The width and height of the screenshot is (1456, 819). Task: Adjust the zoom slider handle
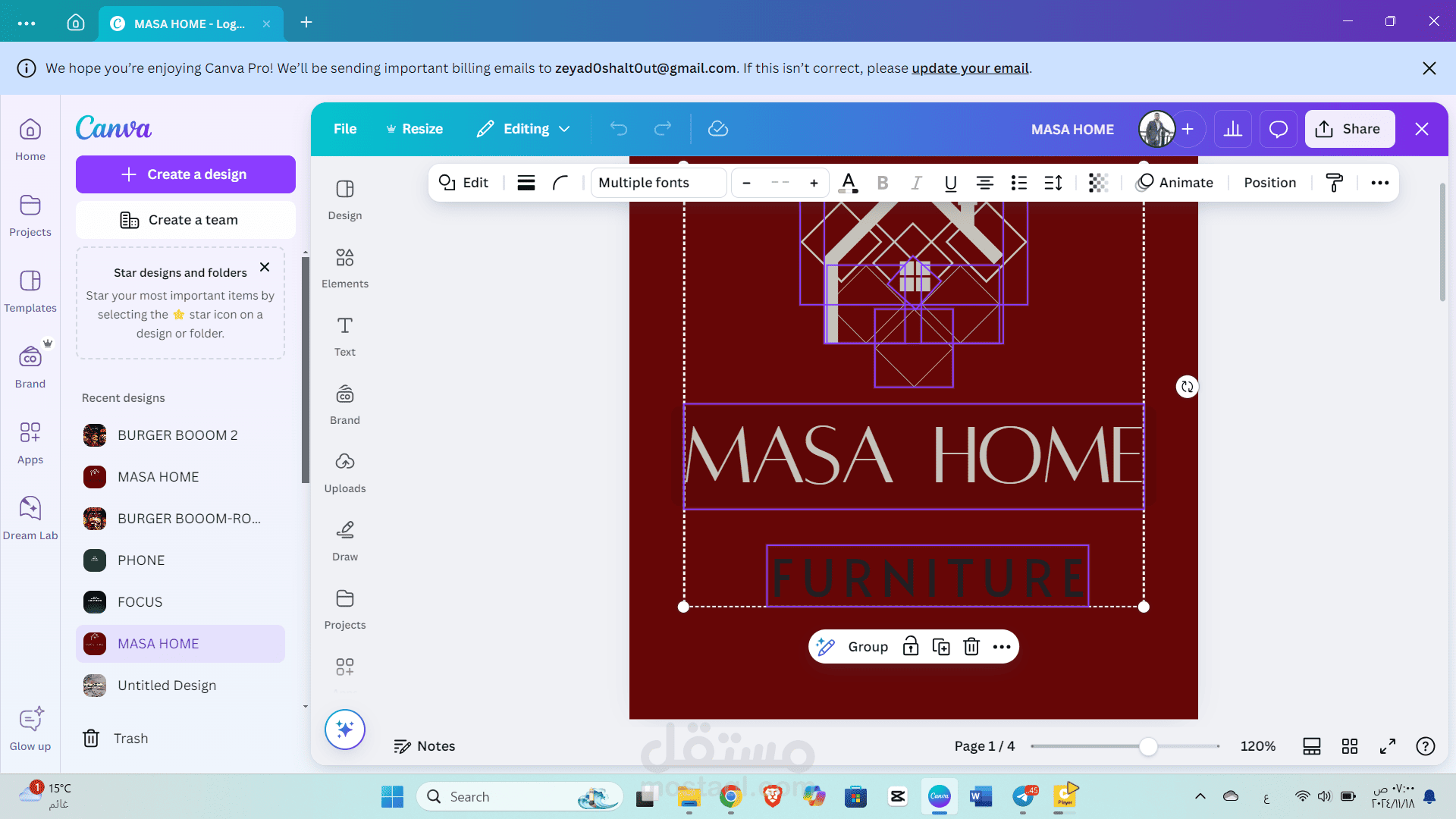1148,746
